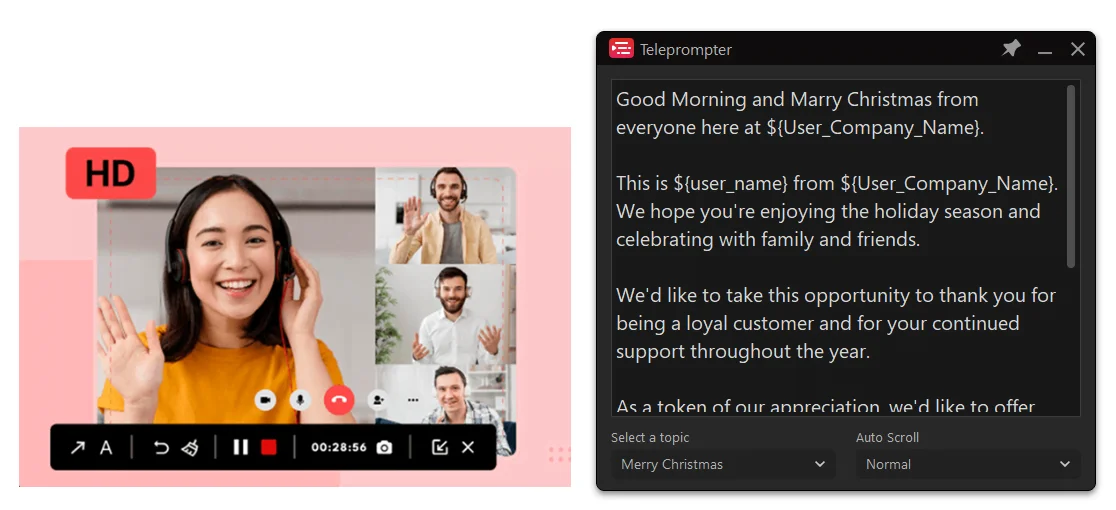Close the recording toolbar
This screenshot has width=1116, height=510.
(468, 447)
